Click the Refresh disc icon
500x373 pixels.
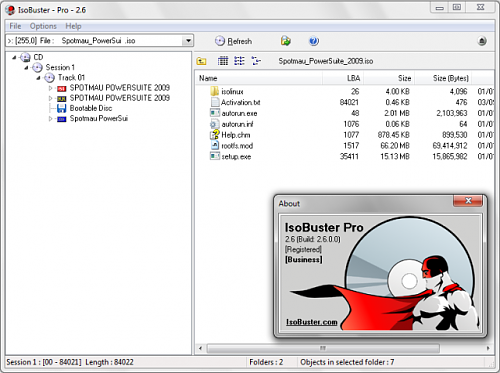click(220, 41)
